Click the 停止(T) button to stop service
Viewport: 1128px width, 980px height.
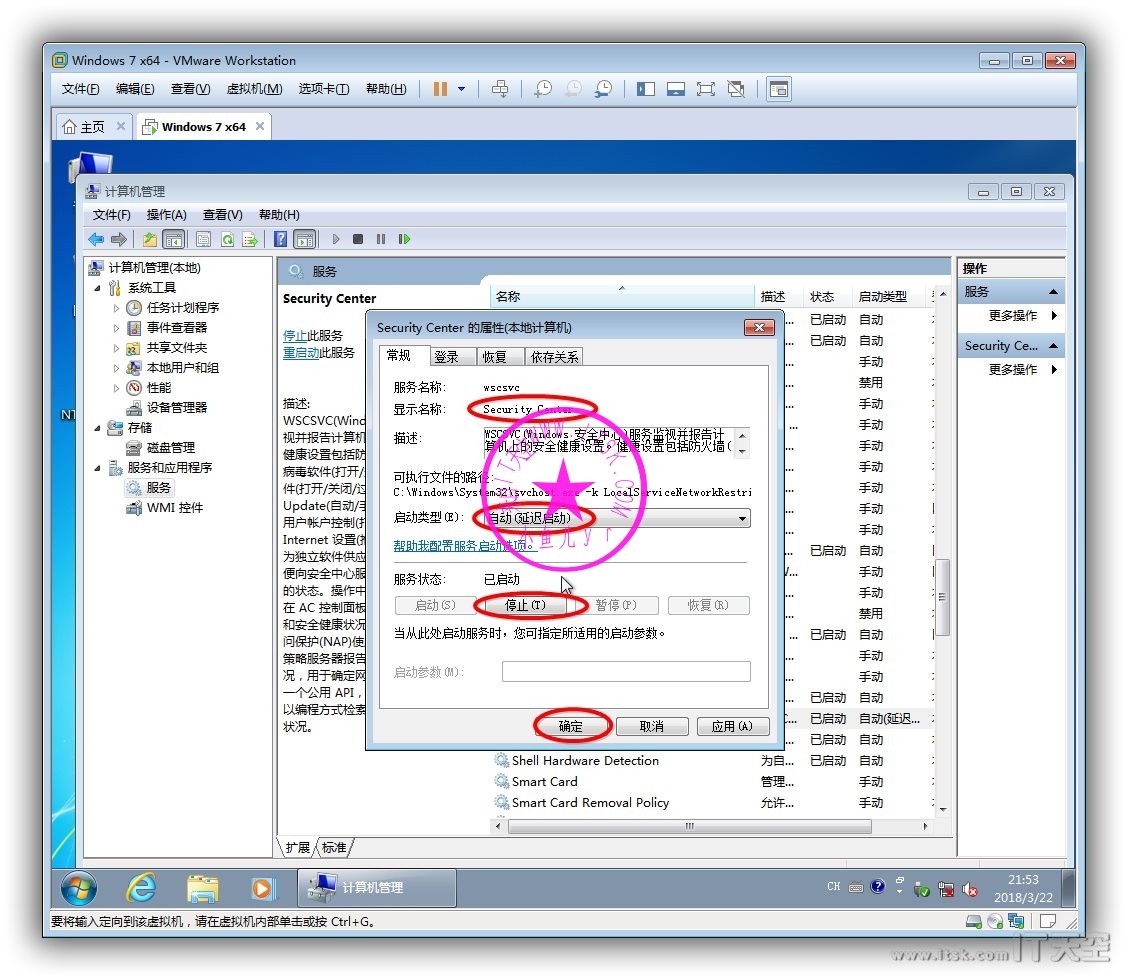[x=525, y=605]
